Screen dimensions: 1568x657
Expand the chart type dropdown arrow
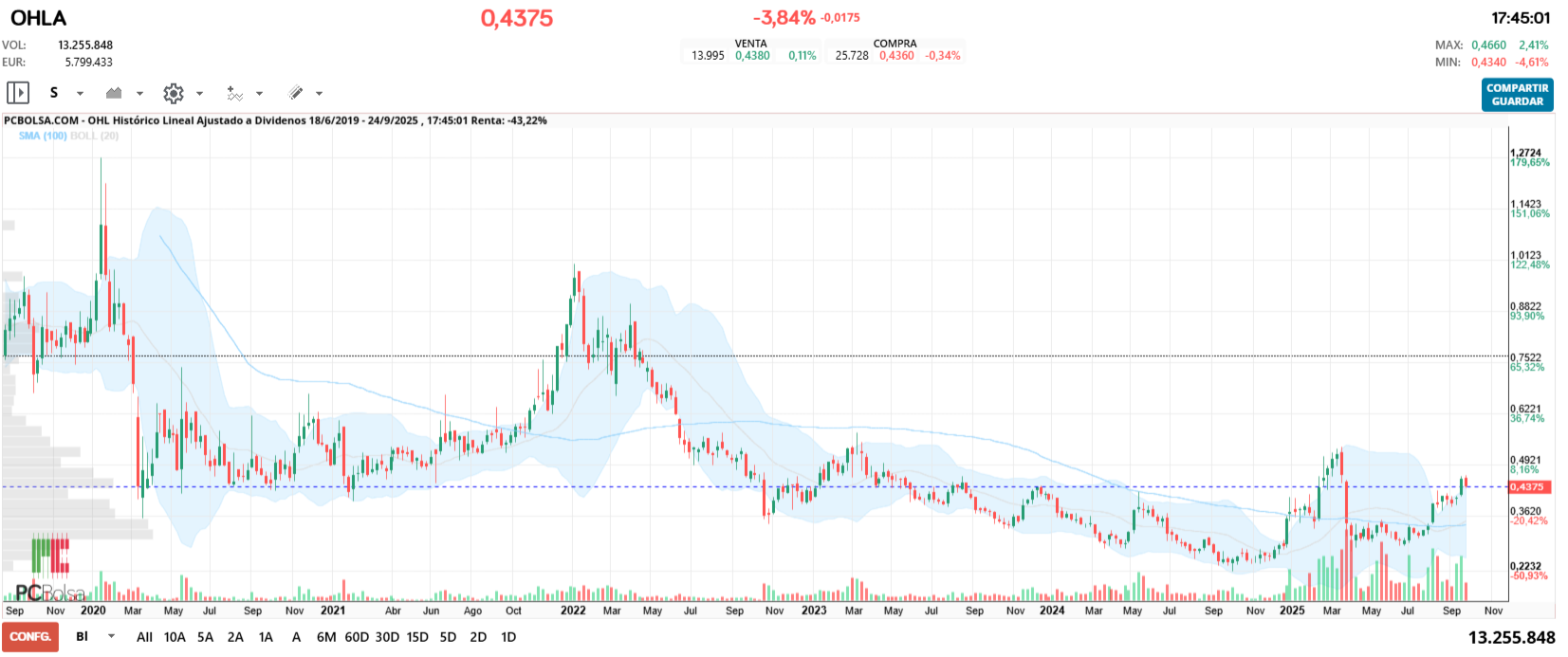click(x=139, y=94)
